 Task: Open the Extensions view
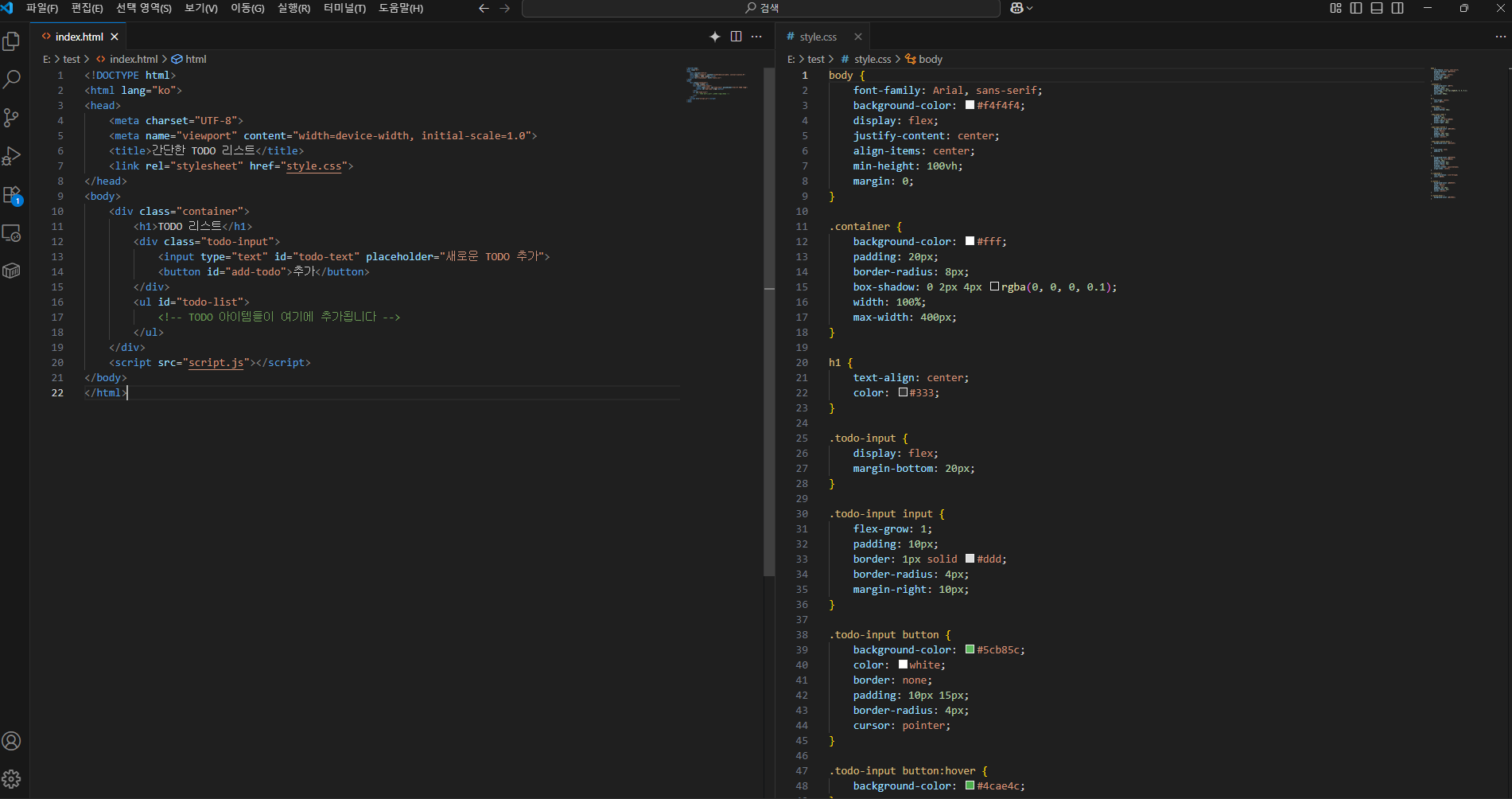pos(12,195)
